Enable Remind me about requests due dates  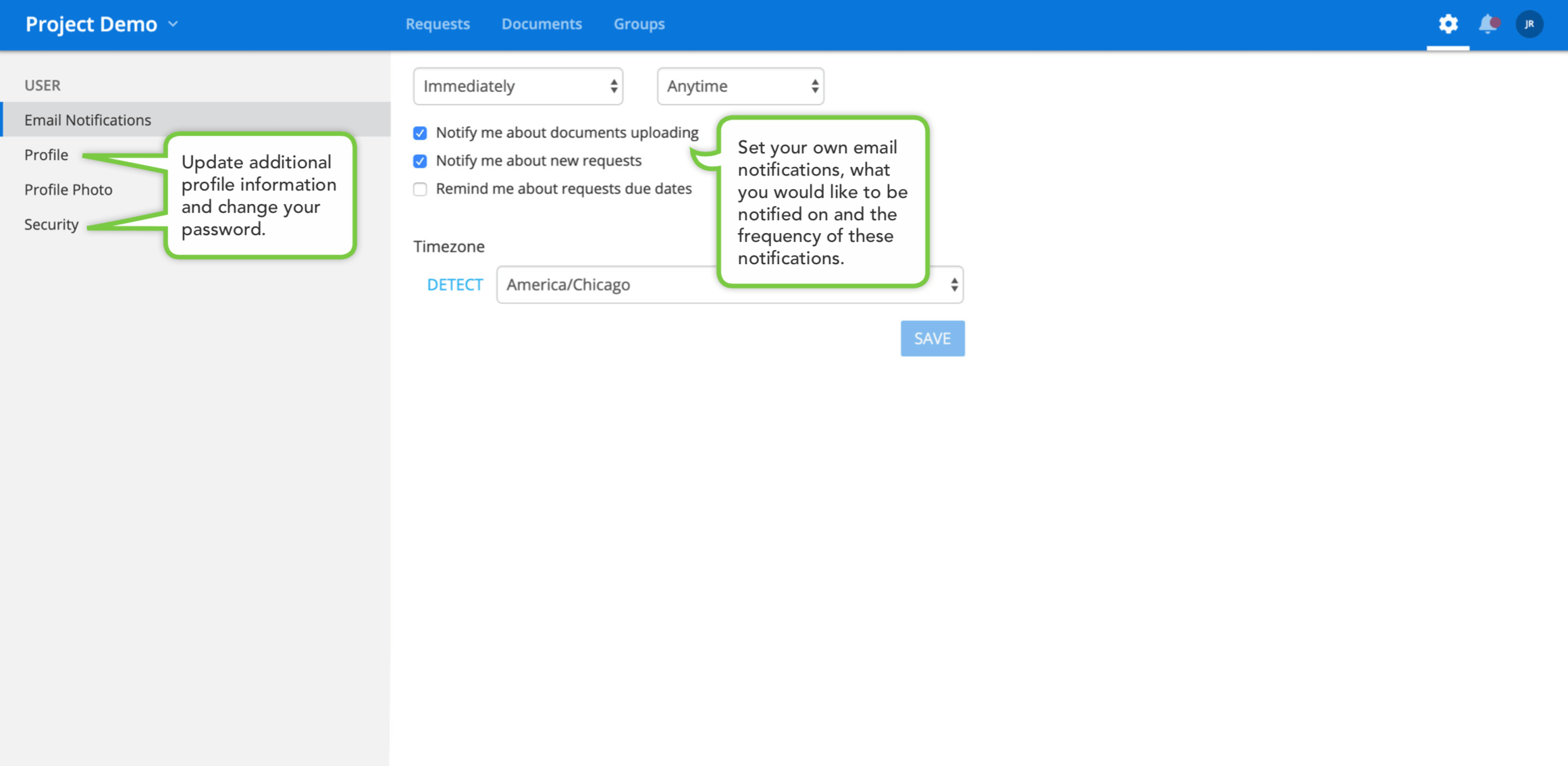tap(420, 189)
